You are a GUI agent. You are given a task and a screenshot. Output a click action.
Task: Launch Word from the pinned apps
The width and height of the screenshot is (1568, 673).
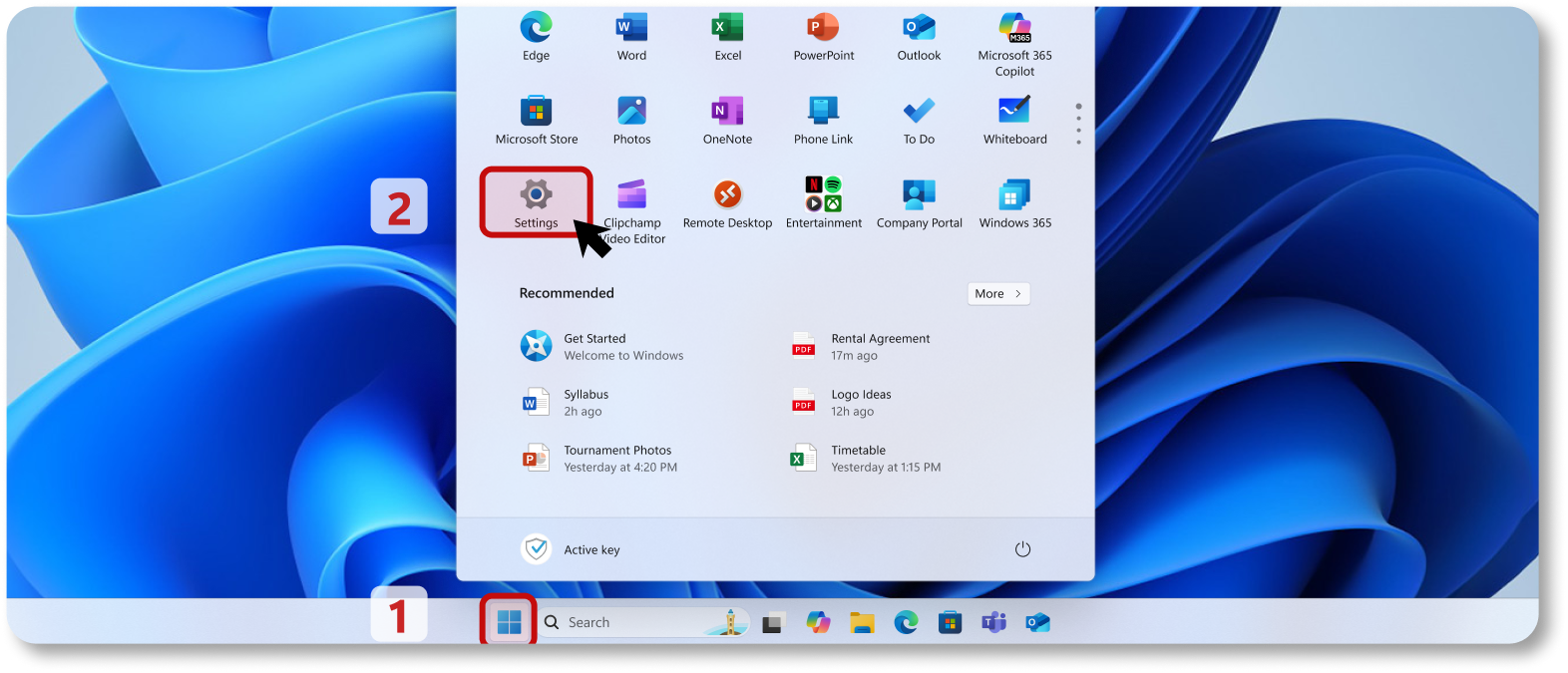point(631,35)
